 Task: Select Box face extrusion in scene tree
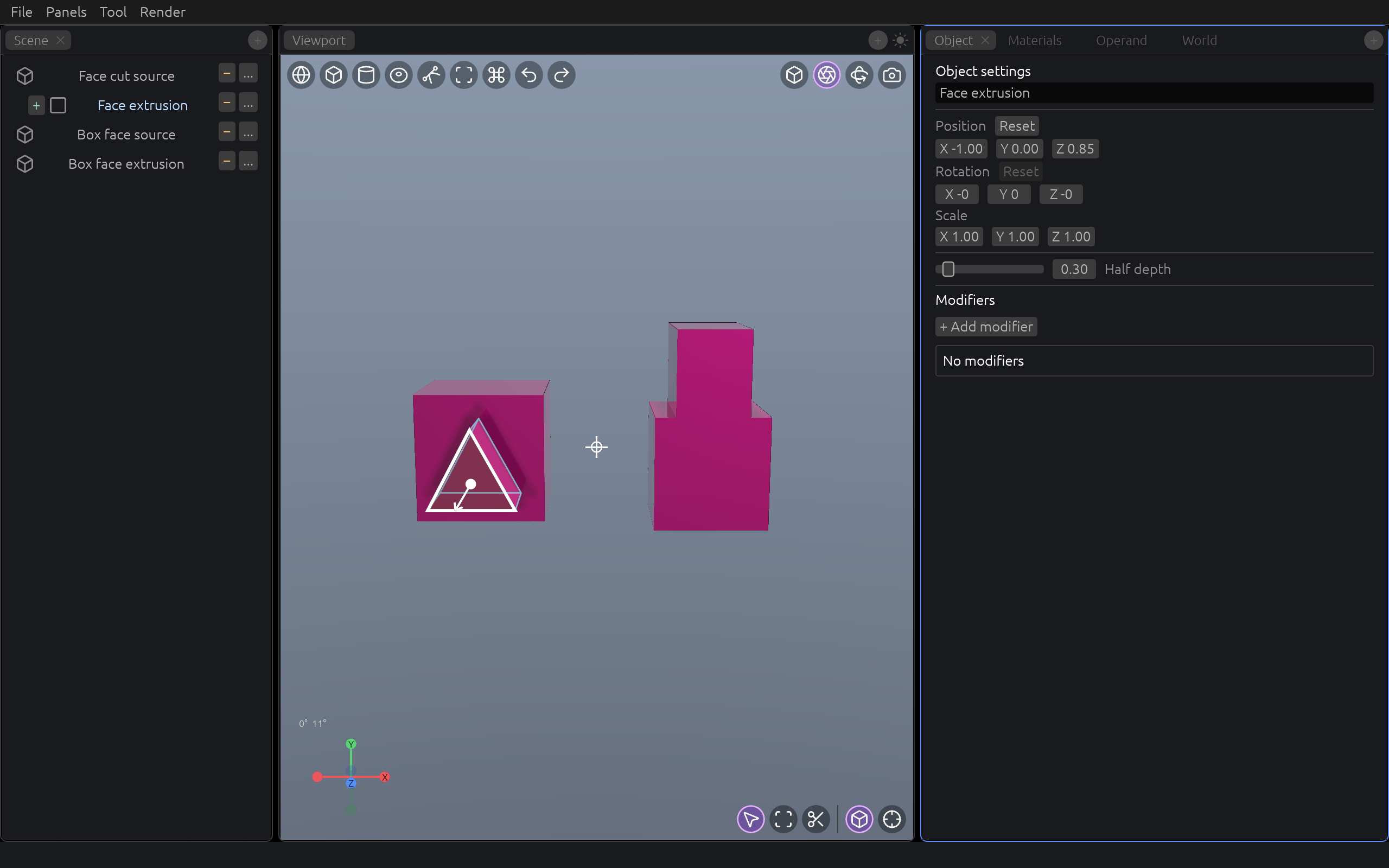click(x=126, y=164)
